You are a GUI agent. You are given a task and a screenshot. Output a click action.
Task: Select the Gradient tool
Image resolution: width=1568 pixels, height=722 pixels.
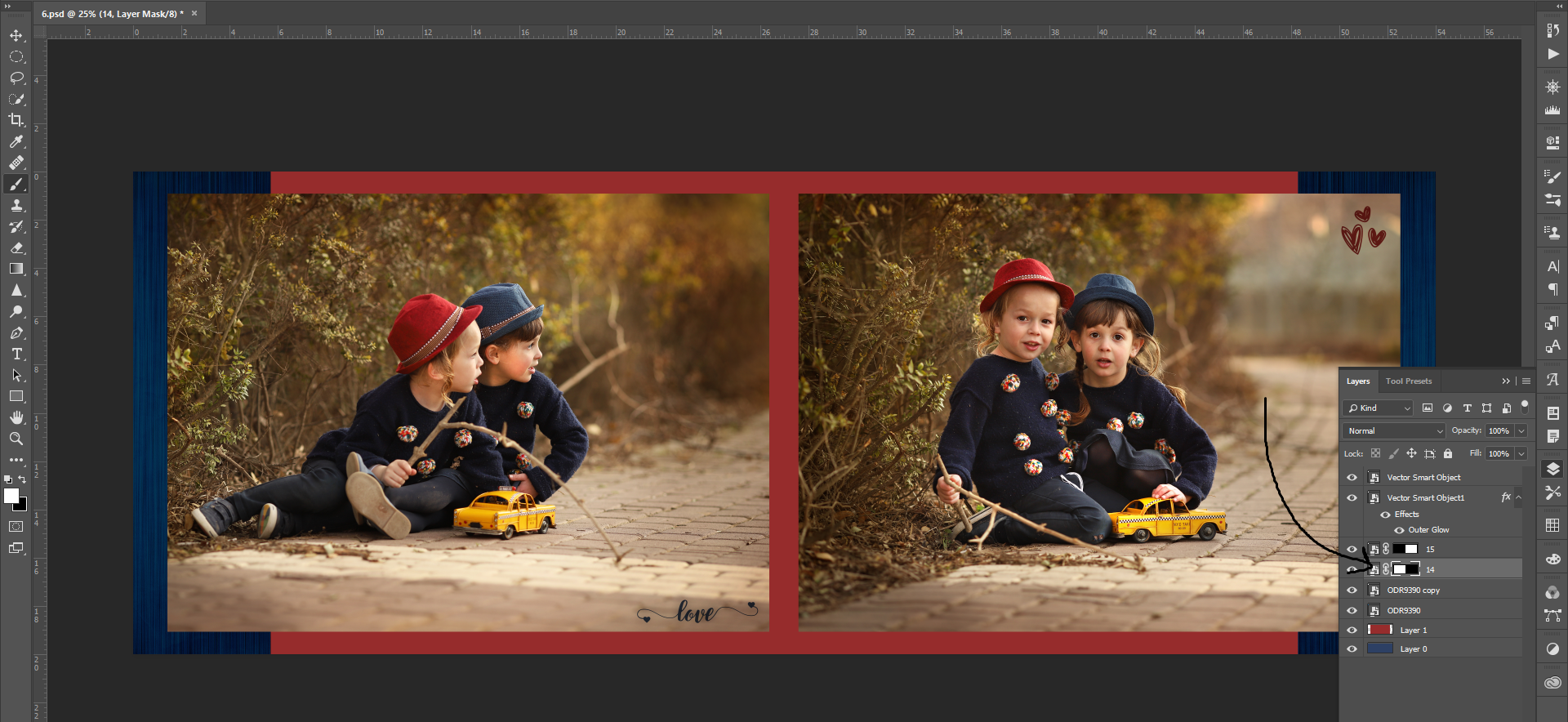16,269
